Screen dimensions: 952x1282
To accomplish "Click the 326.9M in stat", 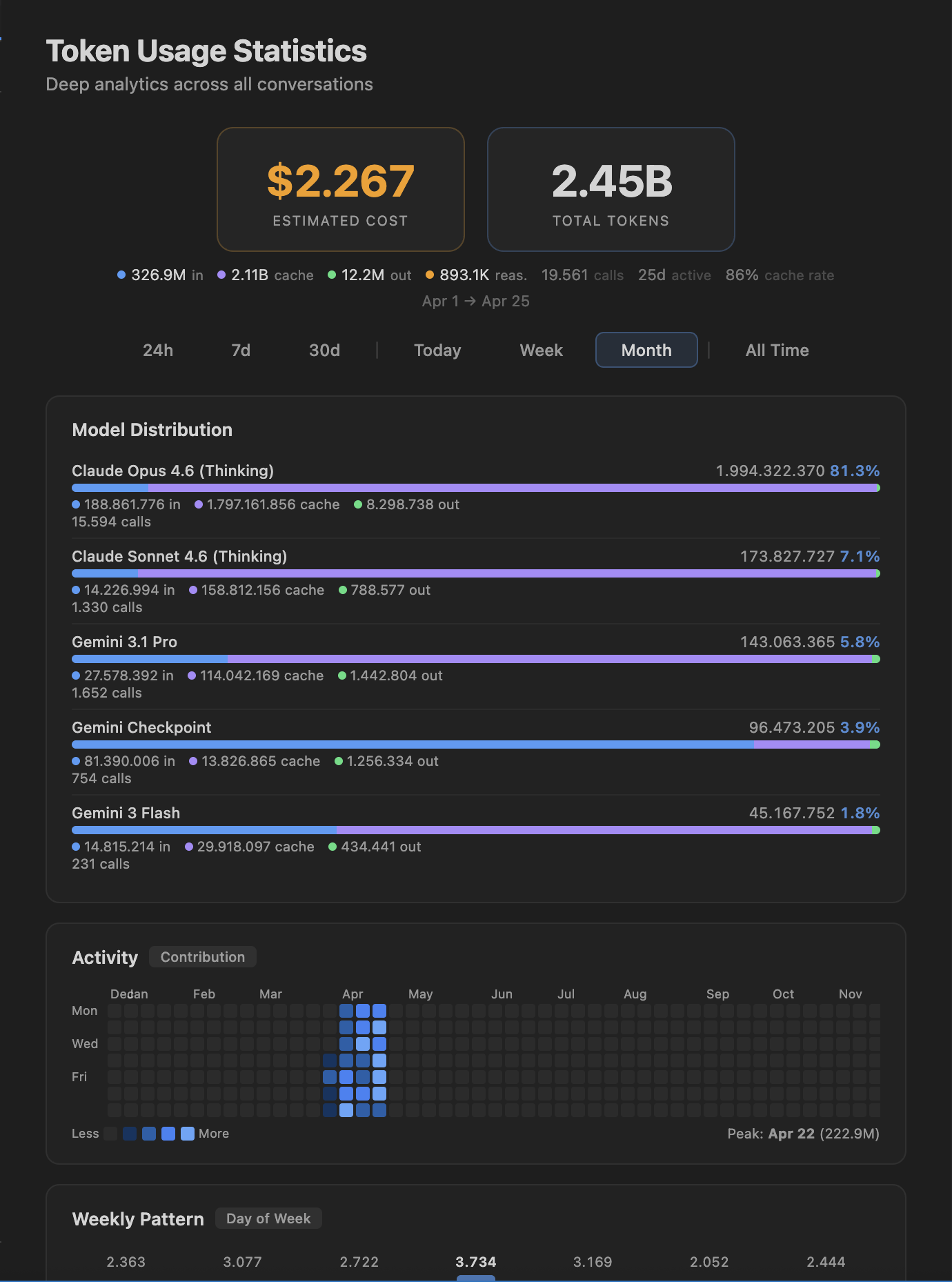I will 160,275.
